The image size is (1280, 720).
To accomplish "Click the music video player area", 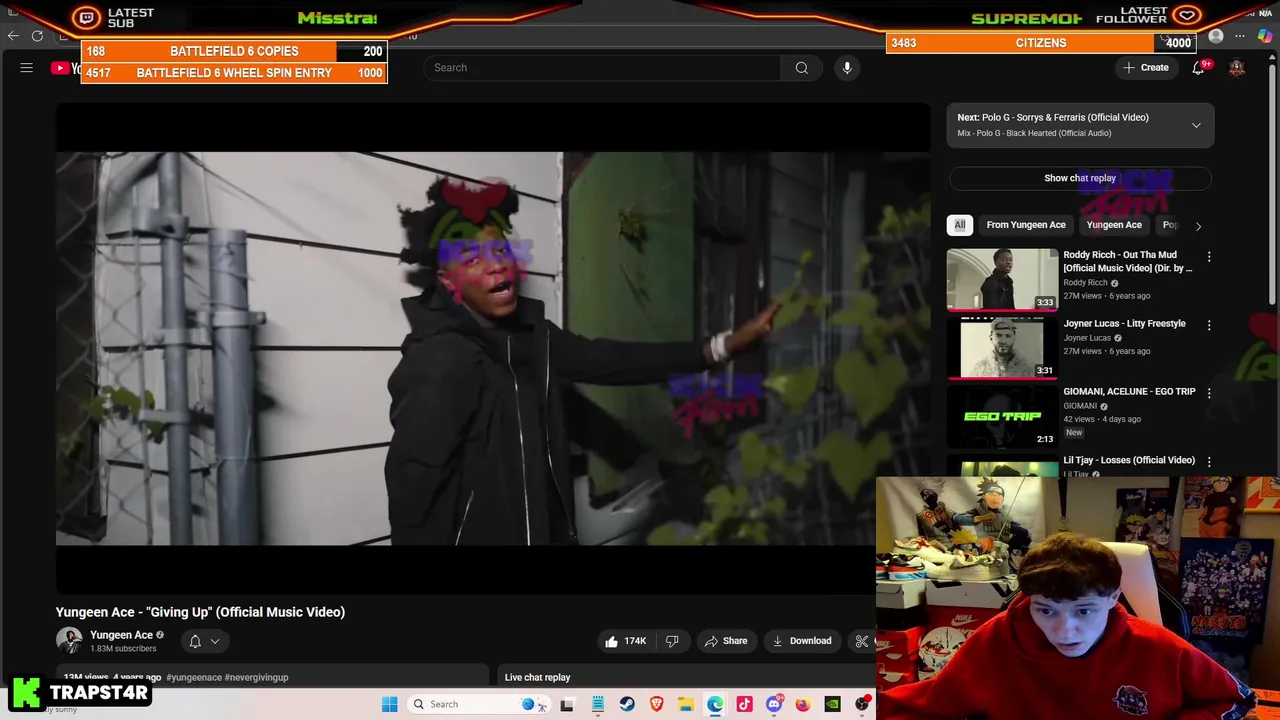I will [493, 348].
